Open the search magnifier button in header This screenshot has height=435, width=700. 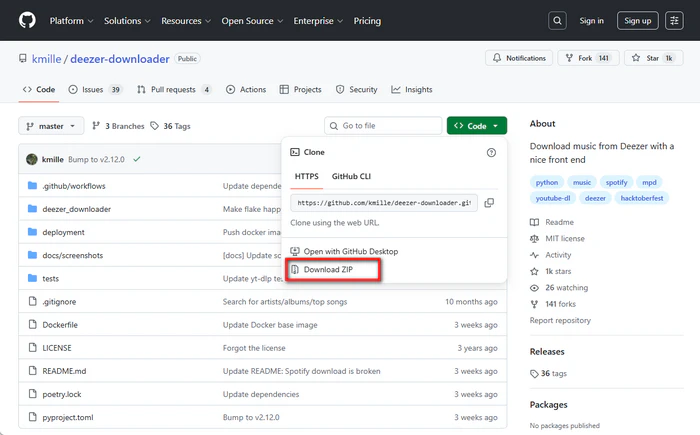pos(557,21)
